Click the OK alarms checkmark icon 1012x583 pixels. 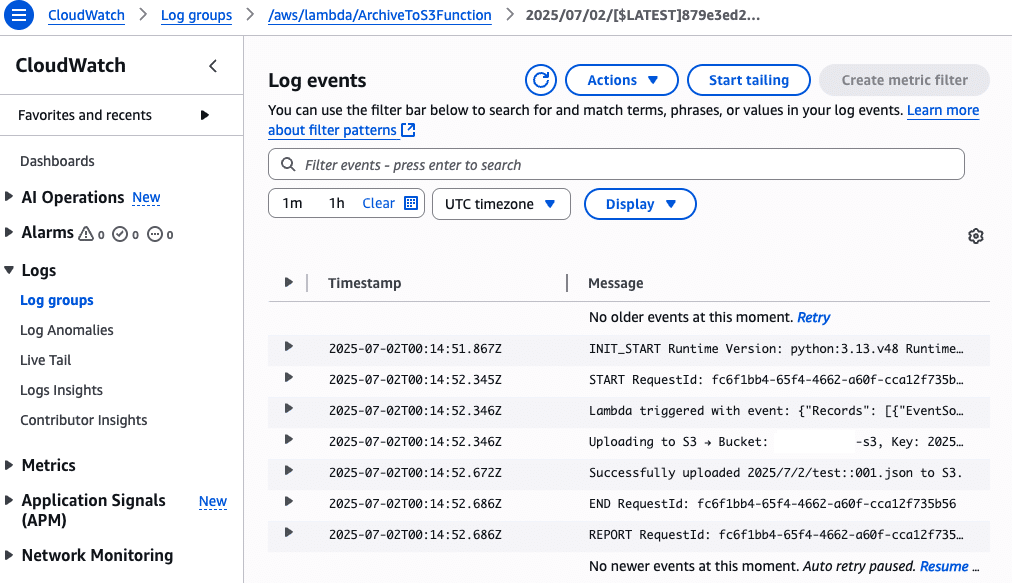120,234
